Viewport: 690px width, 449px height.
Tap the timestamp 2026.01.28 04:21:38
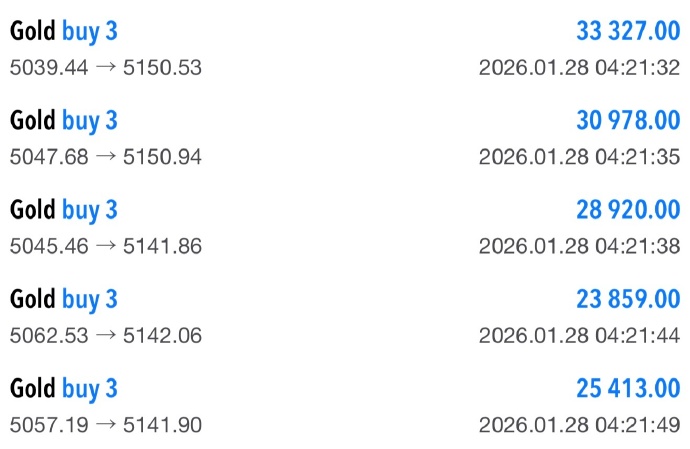pos(579,246)
